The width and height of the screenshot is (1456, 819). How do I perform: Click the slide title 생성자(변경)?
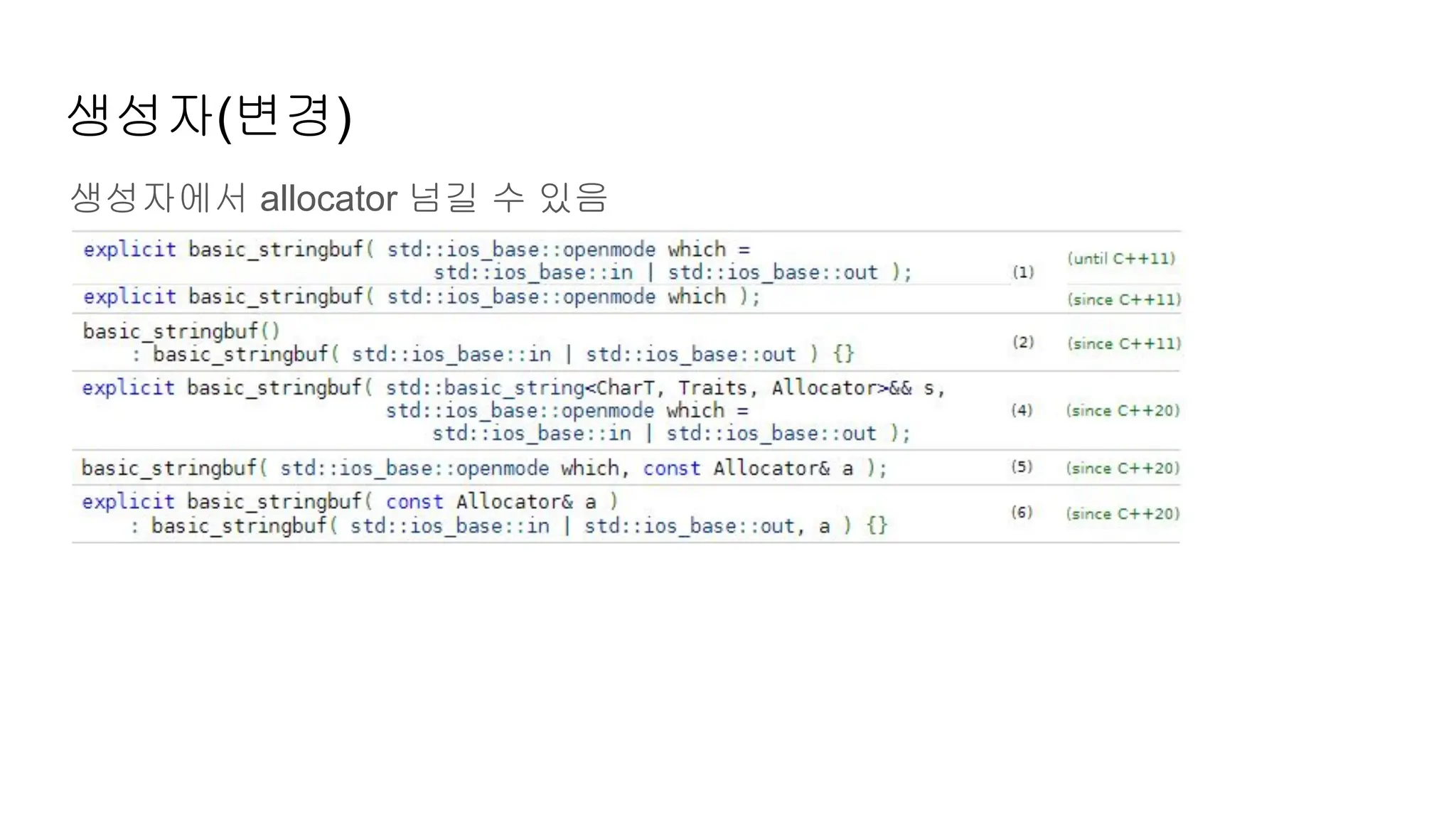(210, 117)
